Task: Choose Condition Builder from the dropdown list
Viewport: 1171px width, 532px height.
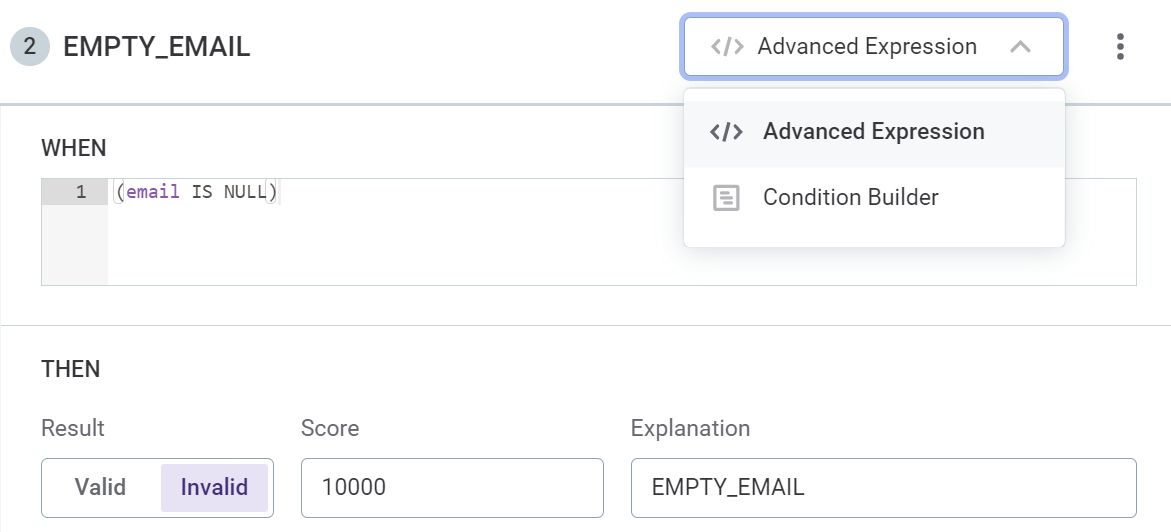Action: pos(850,198)
